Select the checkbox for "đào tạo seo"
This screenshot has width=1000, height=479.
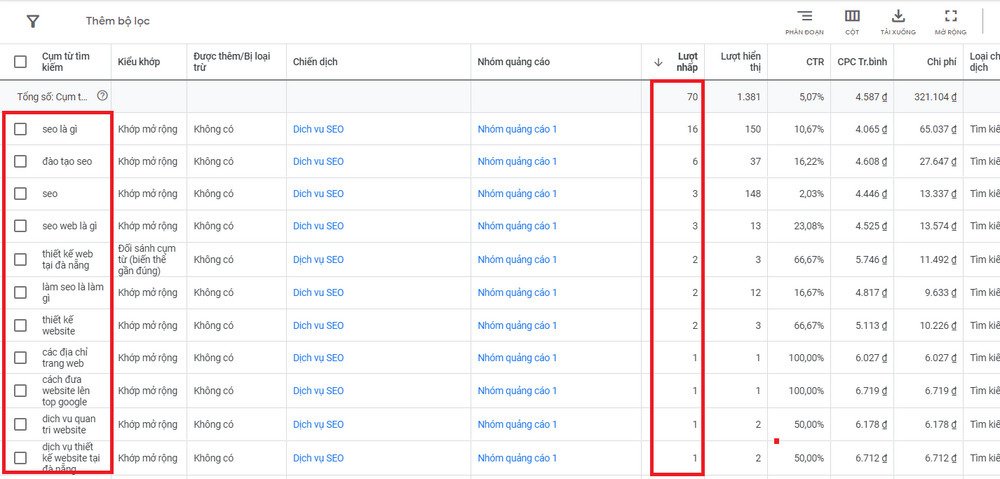click(21, 162)
